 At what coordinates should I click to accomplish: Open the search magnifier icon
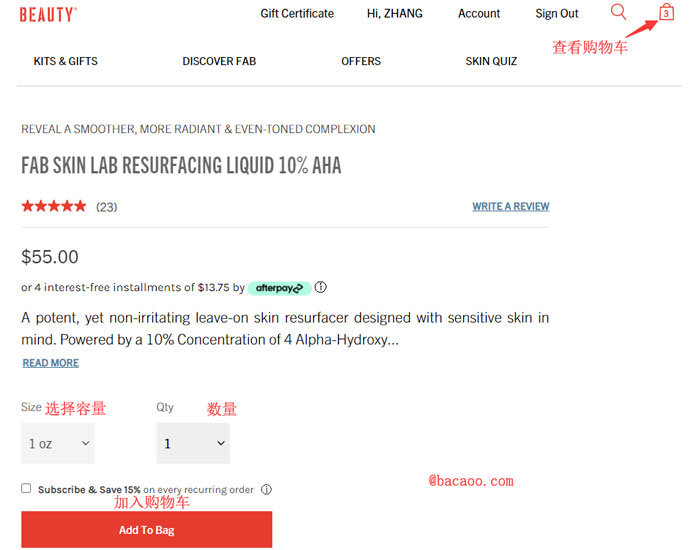(x=618, y=12)
